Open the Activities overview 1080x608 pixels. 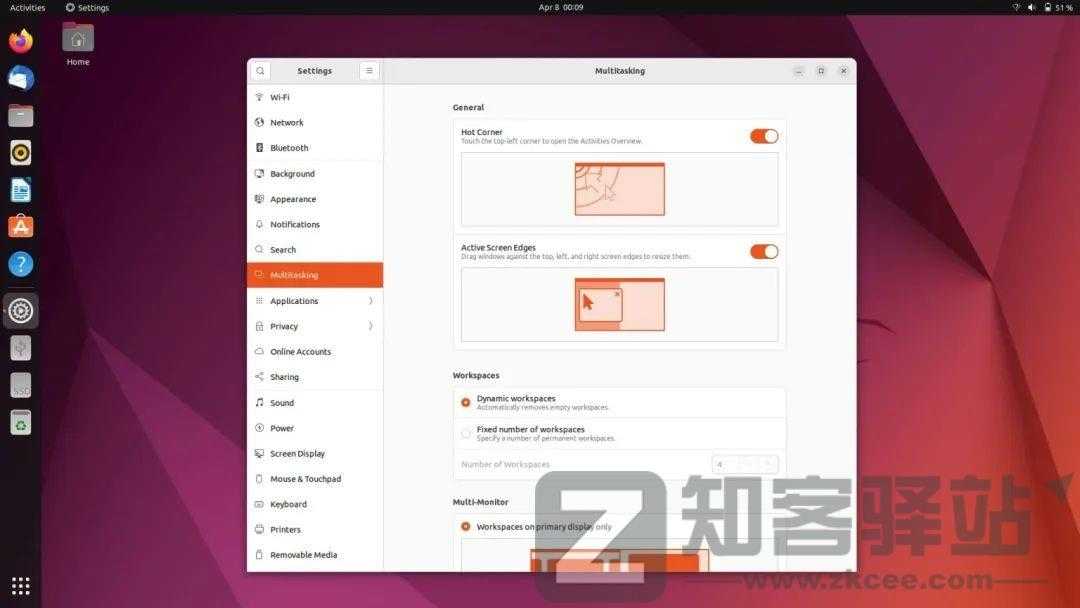pos(26,7)
